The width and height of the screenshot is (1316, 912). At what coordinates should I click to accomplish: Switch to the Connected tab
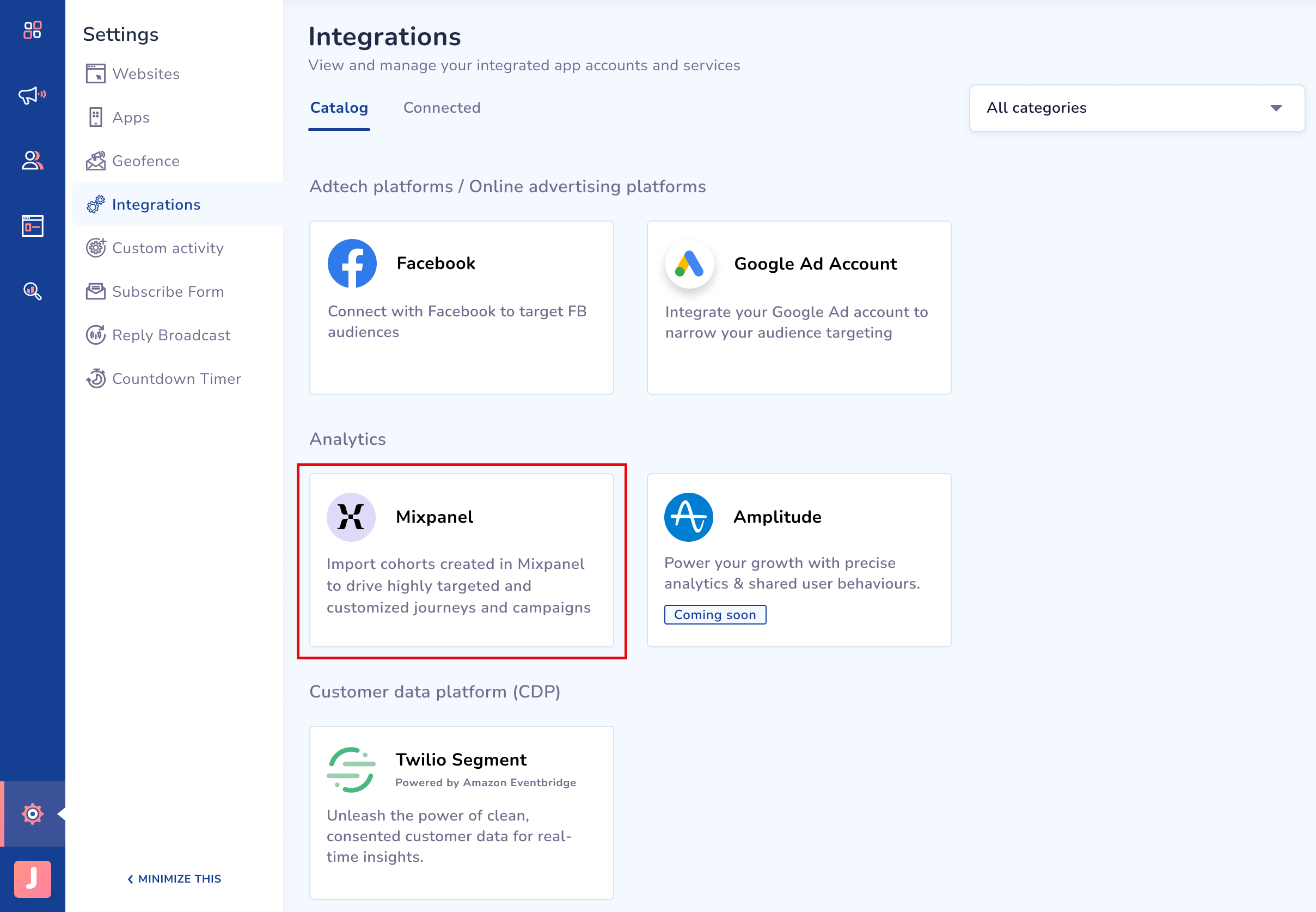tap(442, 108)
